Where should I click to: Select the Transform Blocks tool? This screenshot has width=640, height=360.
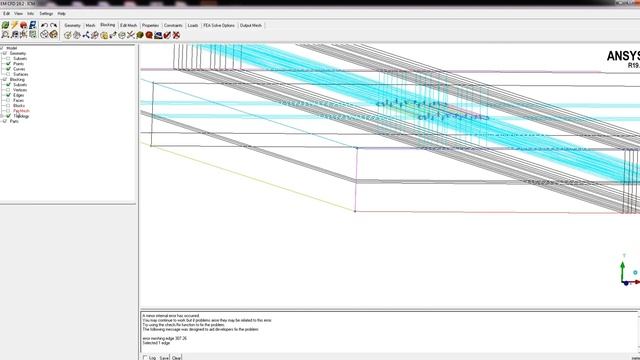coord(122,36)
